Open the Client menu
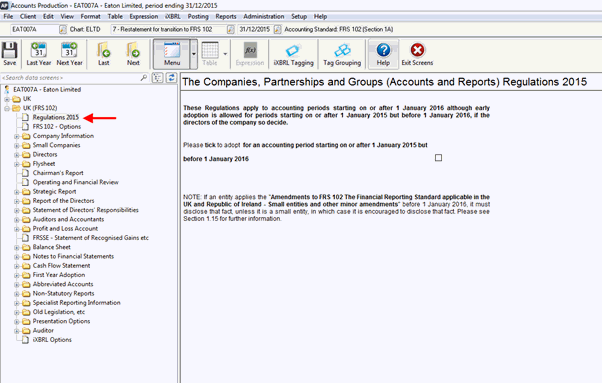The image size is (602, 383). click(28, 17)
